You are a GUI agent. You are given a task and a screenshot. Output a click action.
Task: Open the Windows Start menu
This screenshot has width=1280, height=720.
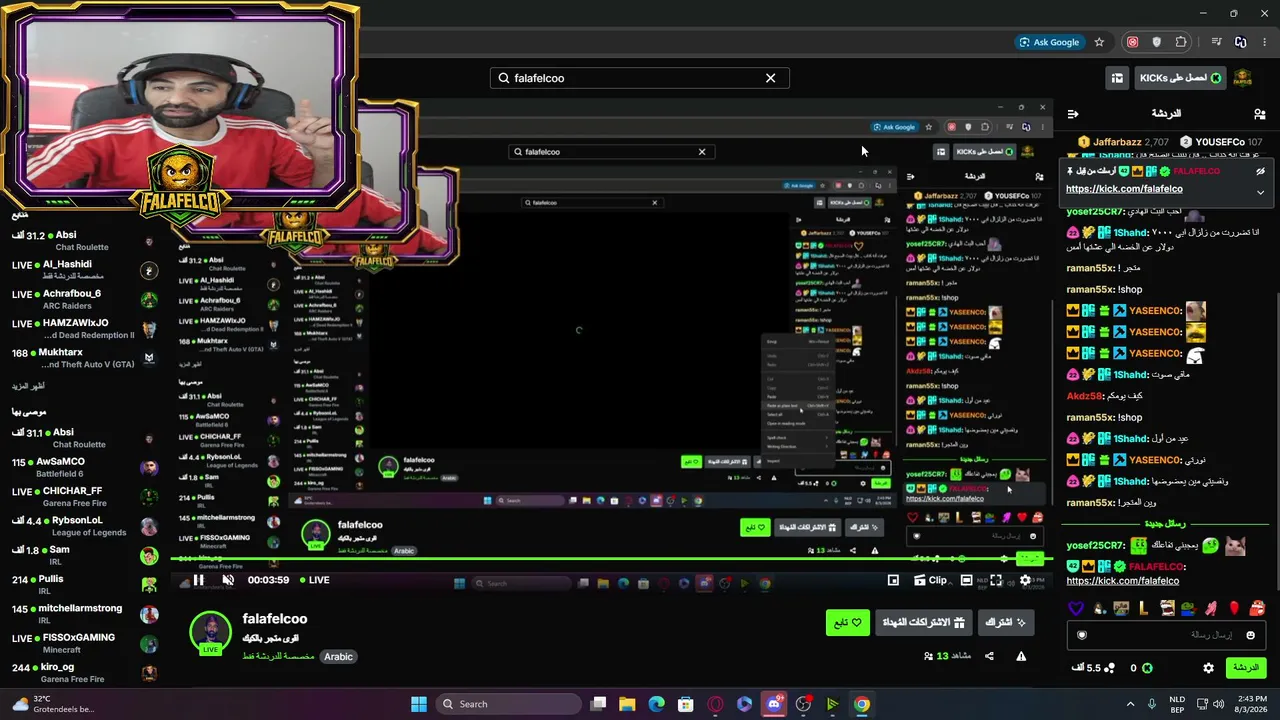(x=419, y=704)
